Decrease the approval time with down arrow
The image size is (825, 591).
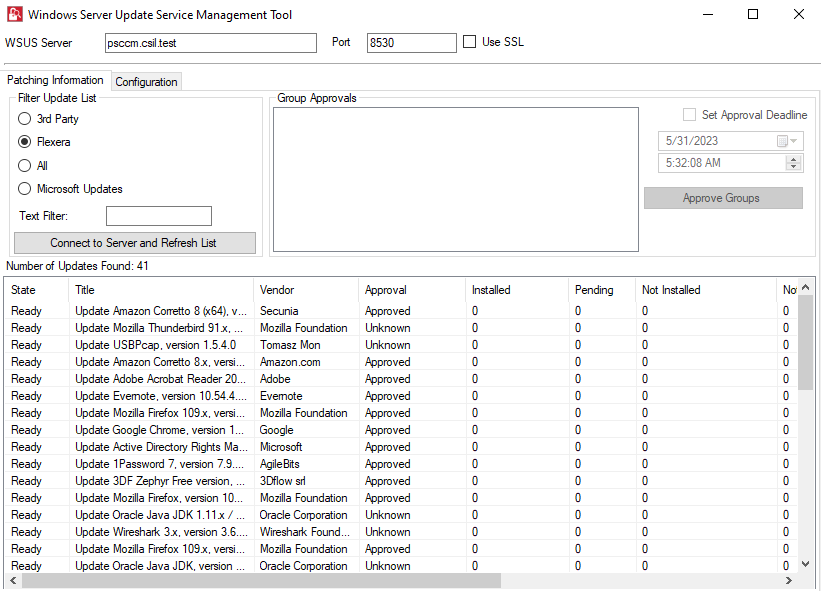click(x=795, y=167)
